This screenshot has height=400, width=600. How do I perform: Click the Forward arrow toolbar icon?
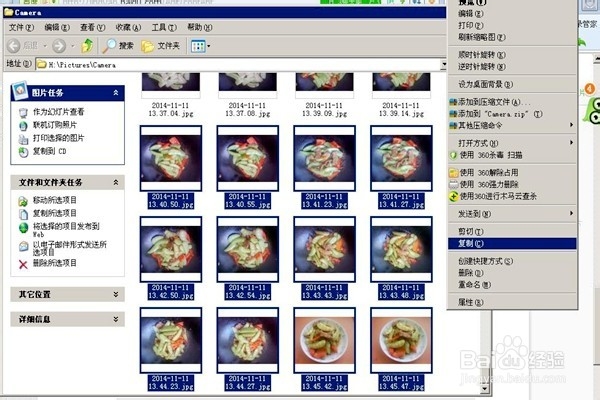pyautogui.click(x=59, y=46)
